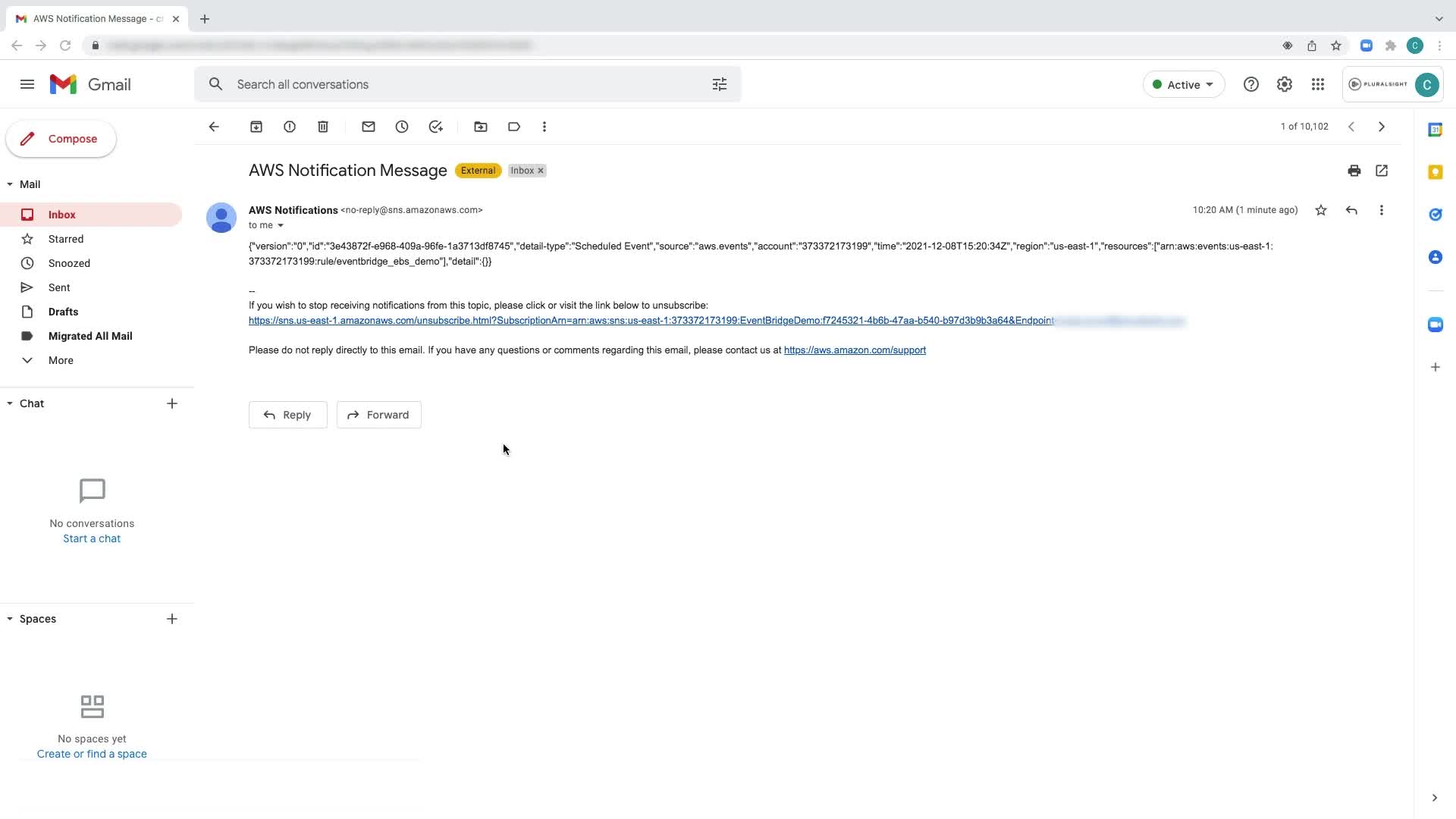The height and width of the screenshot is (819, 1456).
Task: Expand the 'to me' recipient details arrow
Action: 281,225
